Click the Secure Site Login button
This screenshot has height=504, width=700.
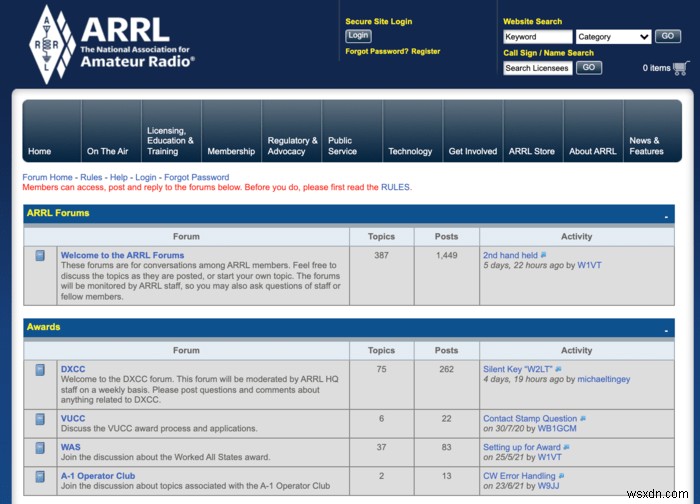pyautogui.click(x=358, y=36)
